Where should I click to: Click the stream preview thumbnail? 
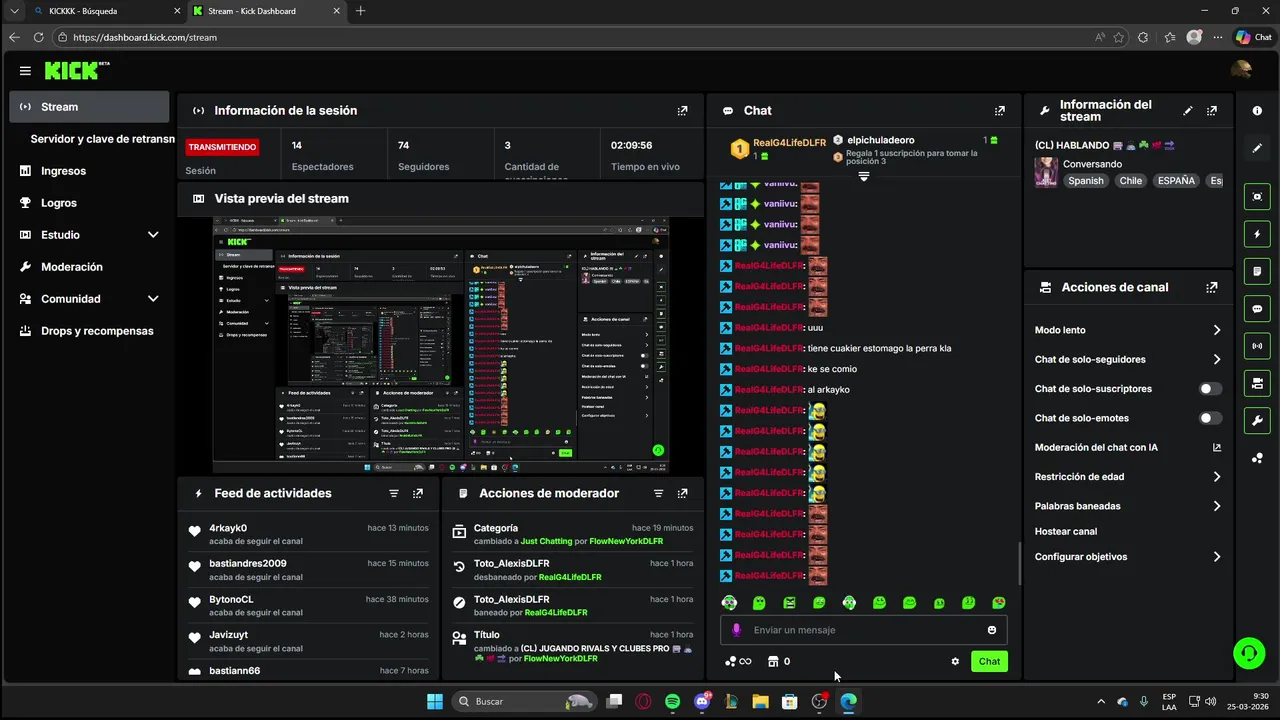coord(441,345)
